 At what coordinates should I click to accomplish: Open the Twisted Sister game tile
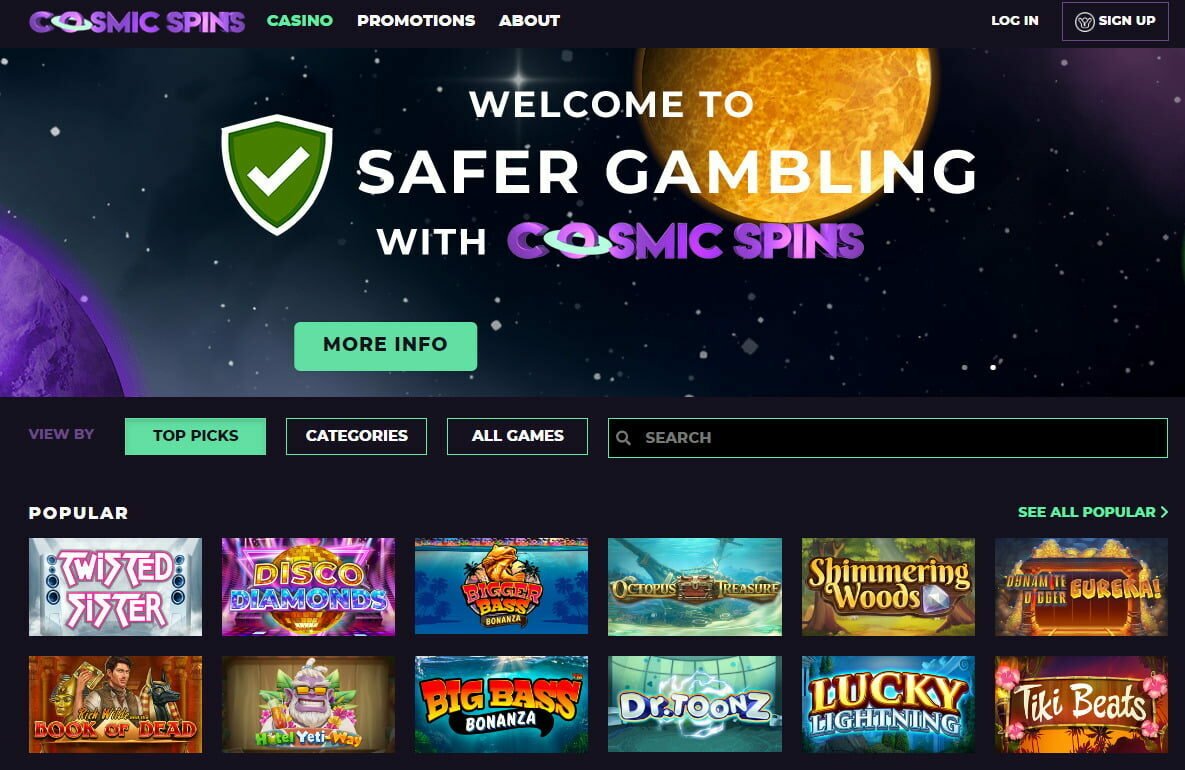pyautogui.click(x=116, y=586)
